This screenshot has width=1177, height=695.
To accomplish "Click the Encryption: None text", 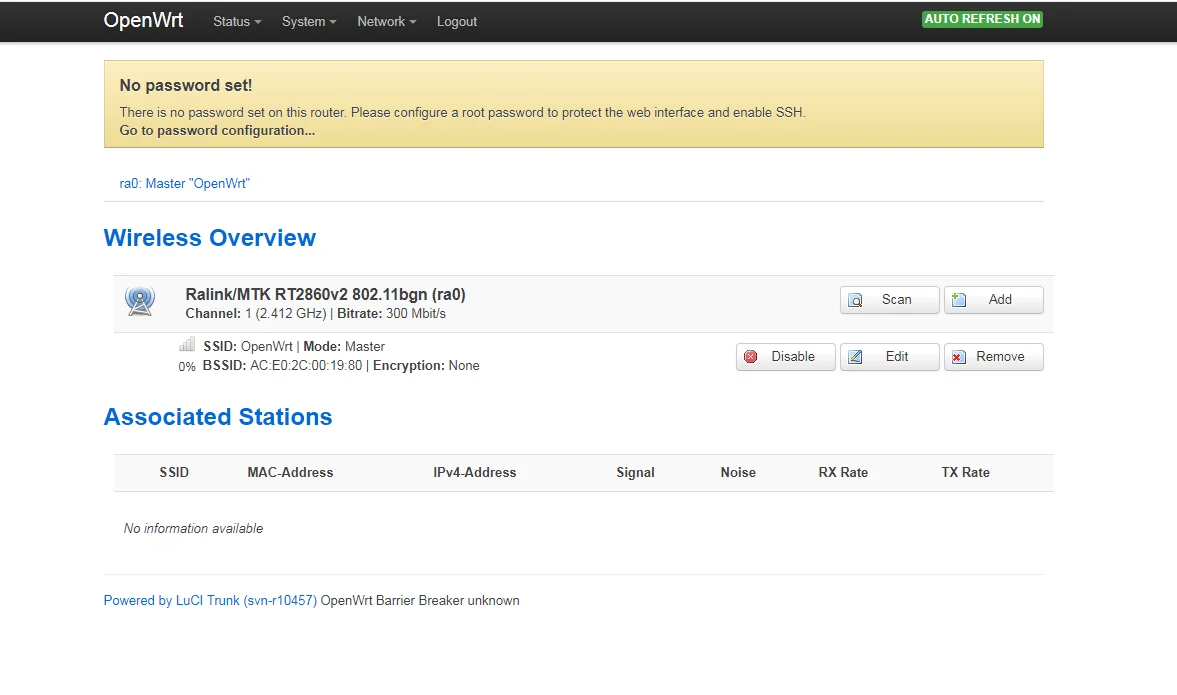I will [426, 366].
